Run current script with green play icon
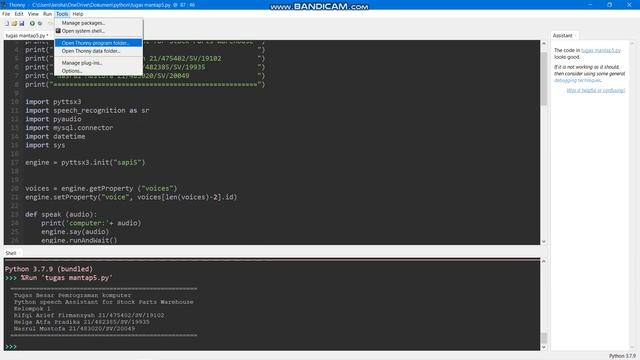Screen dimensions: 640x360 [32, 24]
